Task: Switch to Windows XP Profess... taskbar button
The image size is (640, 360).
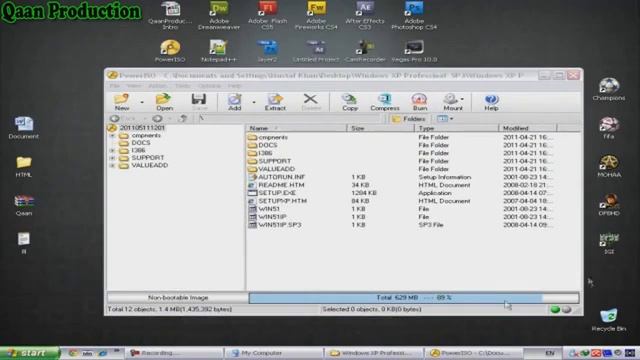Action: (x=373, y=353)
